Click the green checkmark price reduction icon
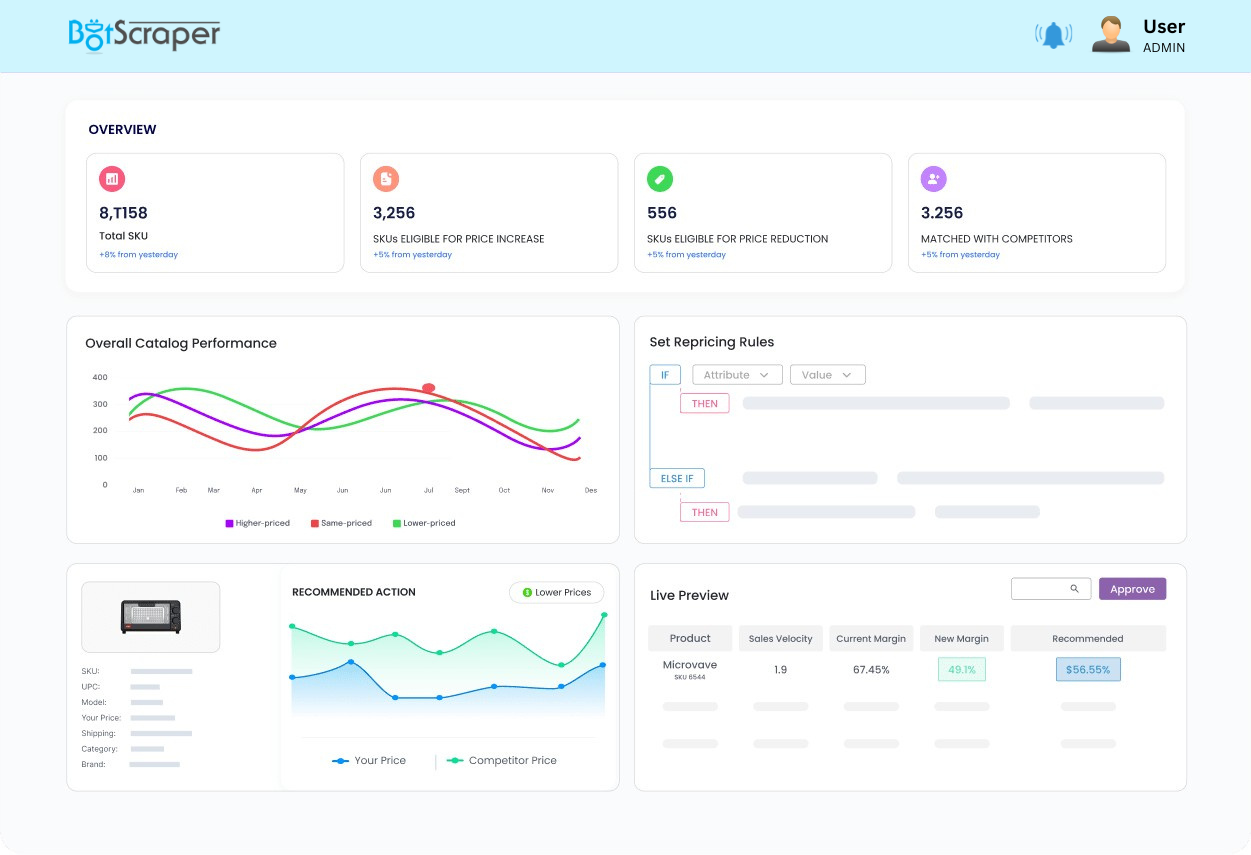Viewport: 1251px width, 855px height. pyautogui.click(x=659, y=178)
